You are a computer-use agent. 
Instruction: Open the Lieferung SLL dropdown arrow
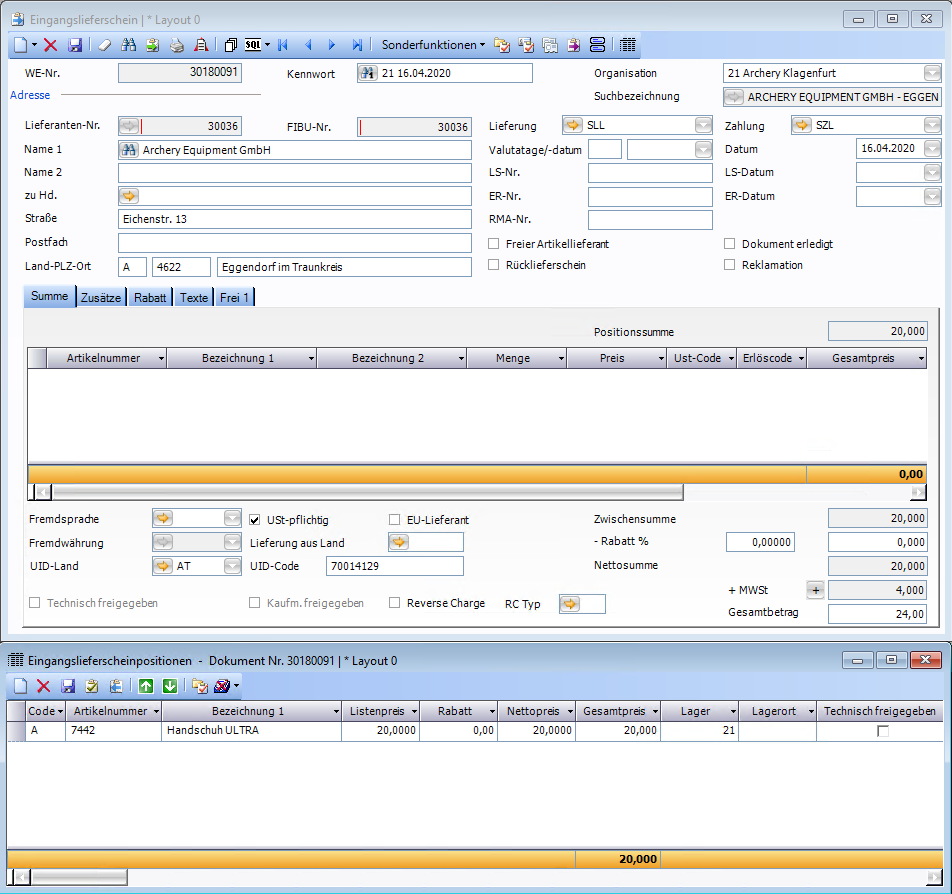[x=702, y=126]
